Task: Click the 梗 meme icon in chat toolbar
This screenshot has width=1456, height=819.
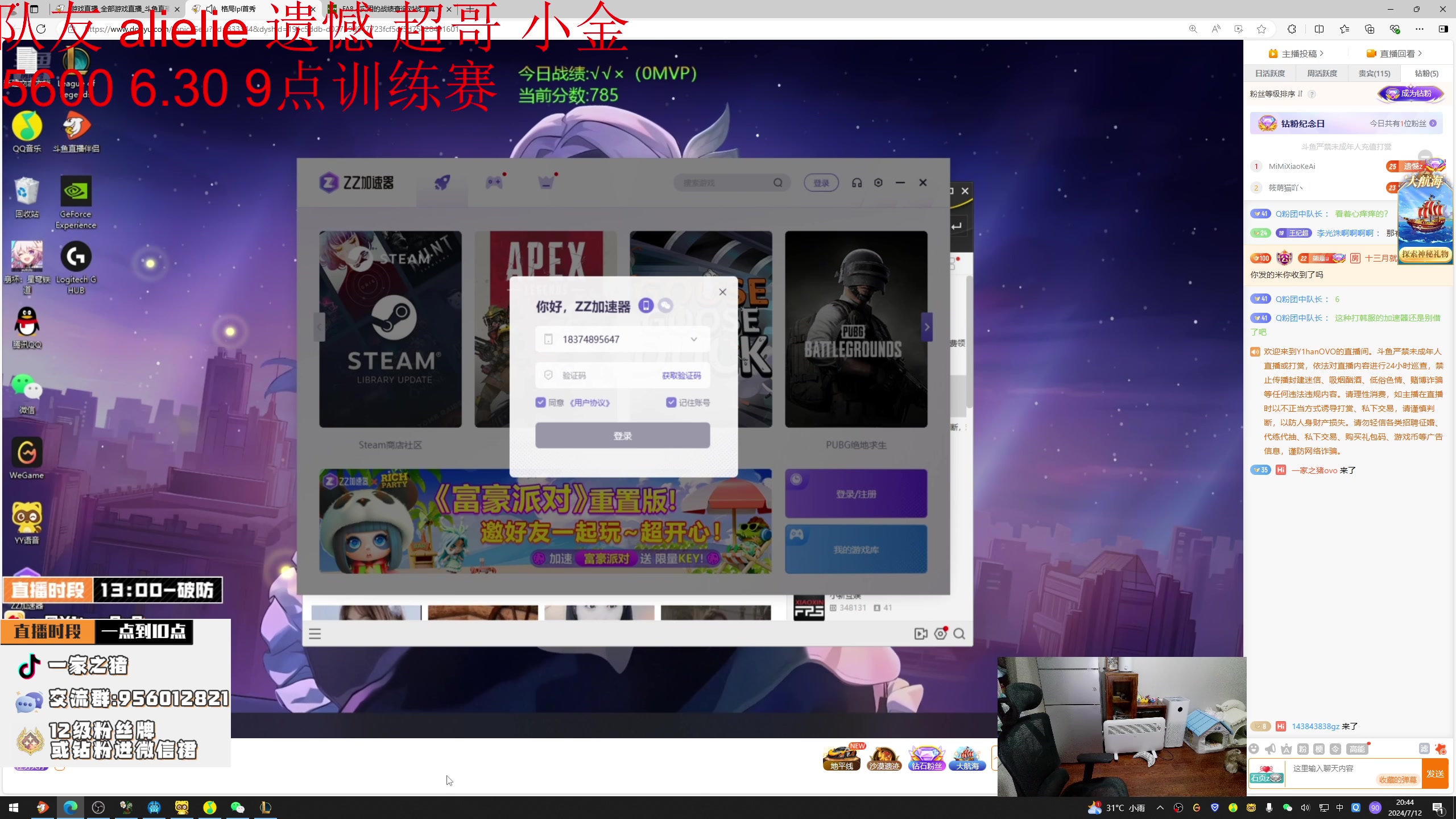Action: coord(1319,749)
